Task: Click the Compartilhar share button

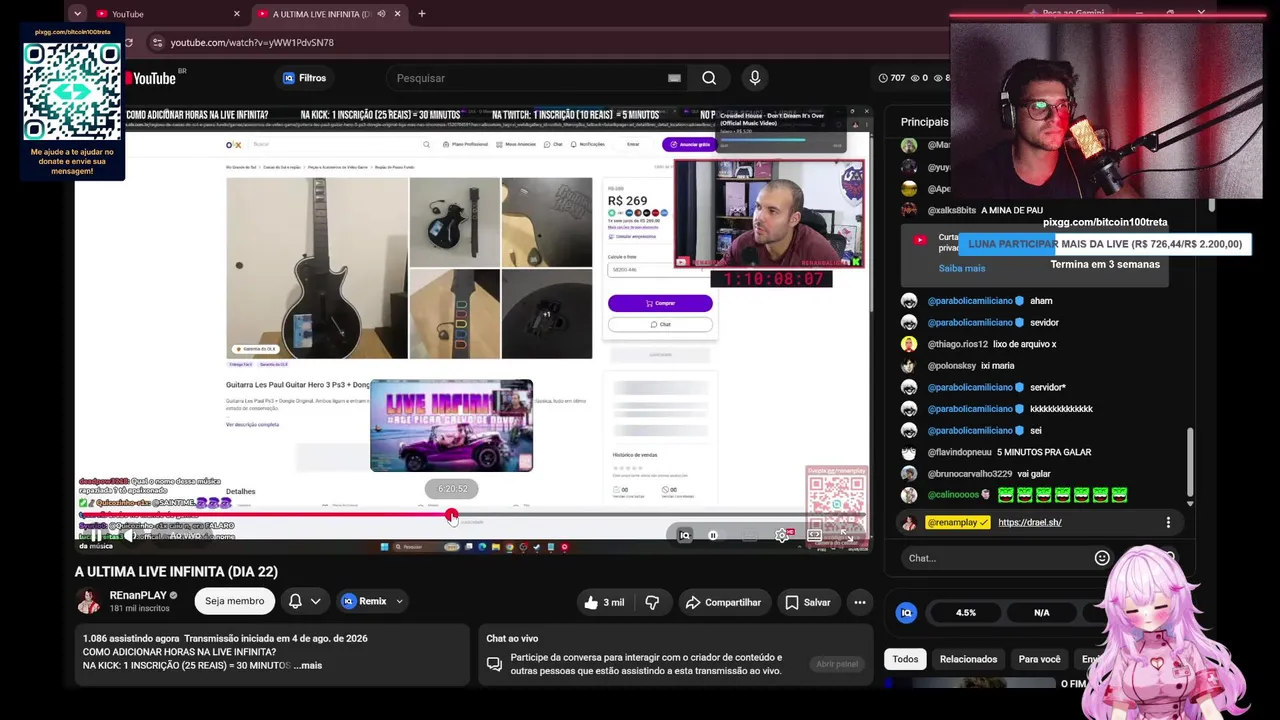Action: point(723,602)
